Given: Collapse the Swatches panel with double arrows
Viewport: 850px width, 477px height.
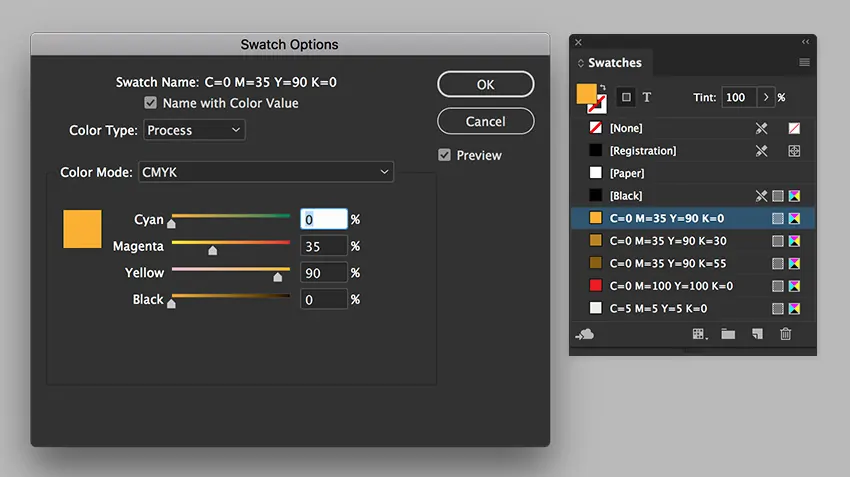Looking at the screenshot, I should [805, 42].
